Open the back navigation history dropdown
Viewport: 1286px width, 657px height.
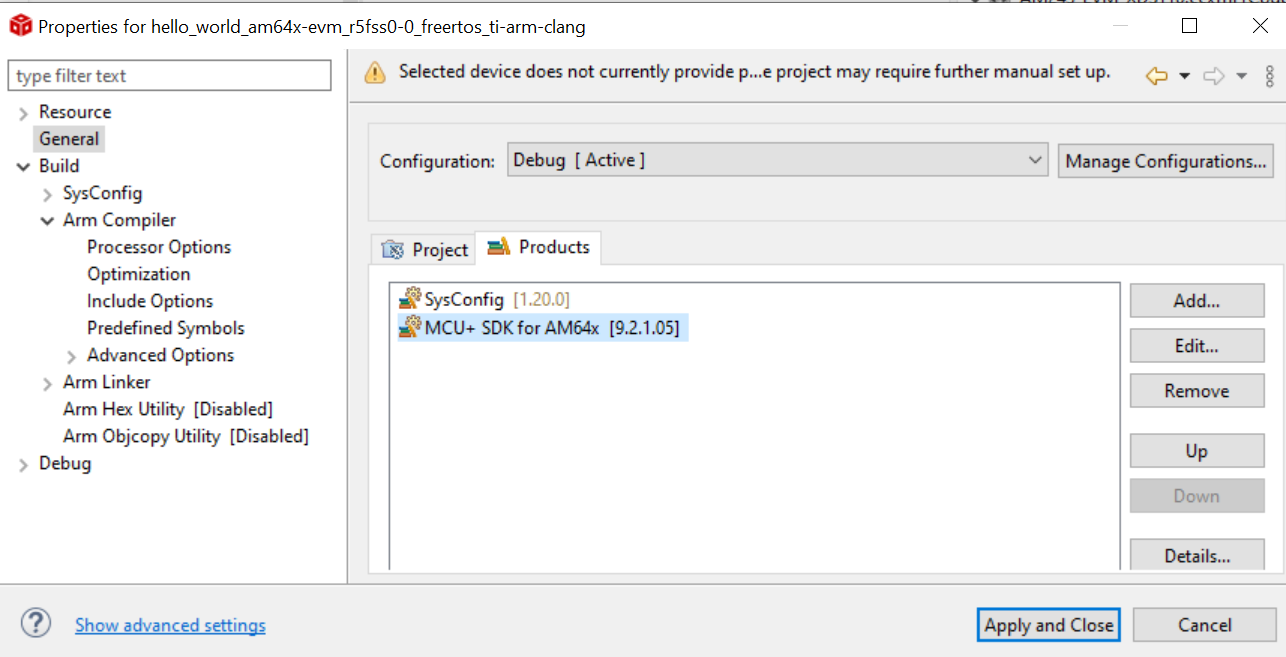[x=1185, y=76]
